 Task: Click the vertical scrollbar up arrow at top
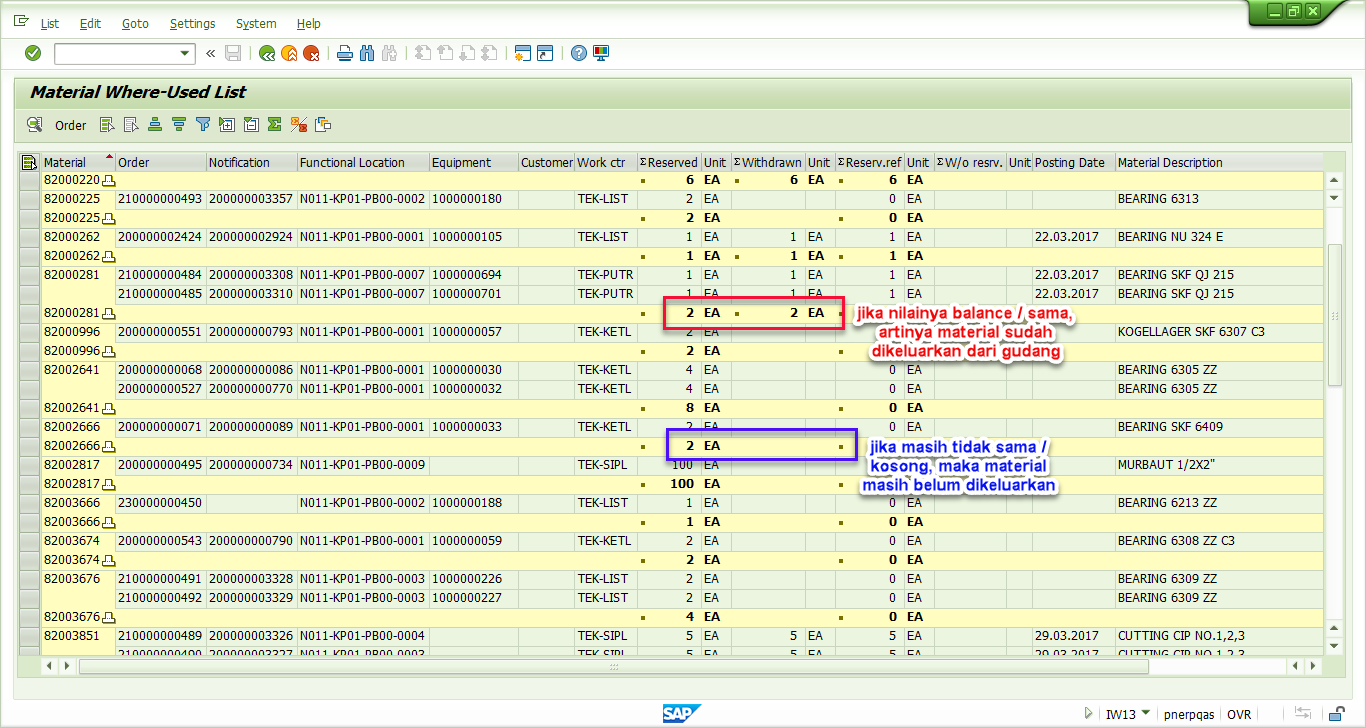click(1334, 180)
